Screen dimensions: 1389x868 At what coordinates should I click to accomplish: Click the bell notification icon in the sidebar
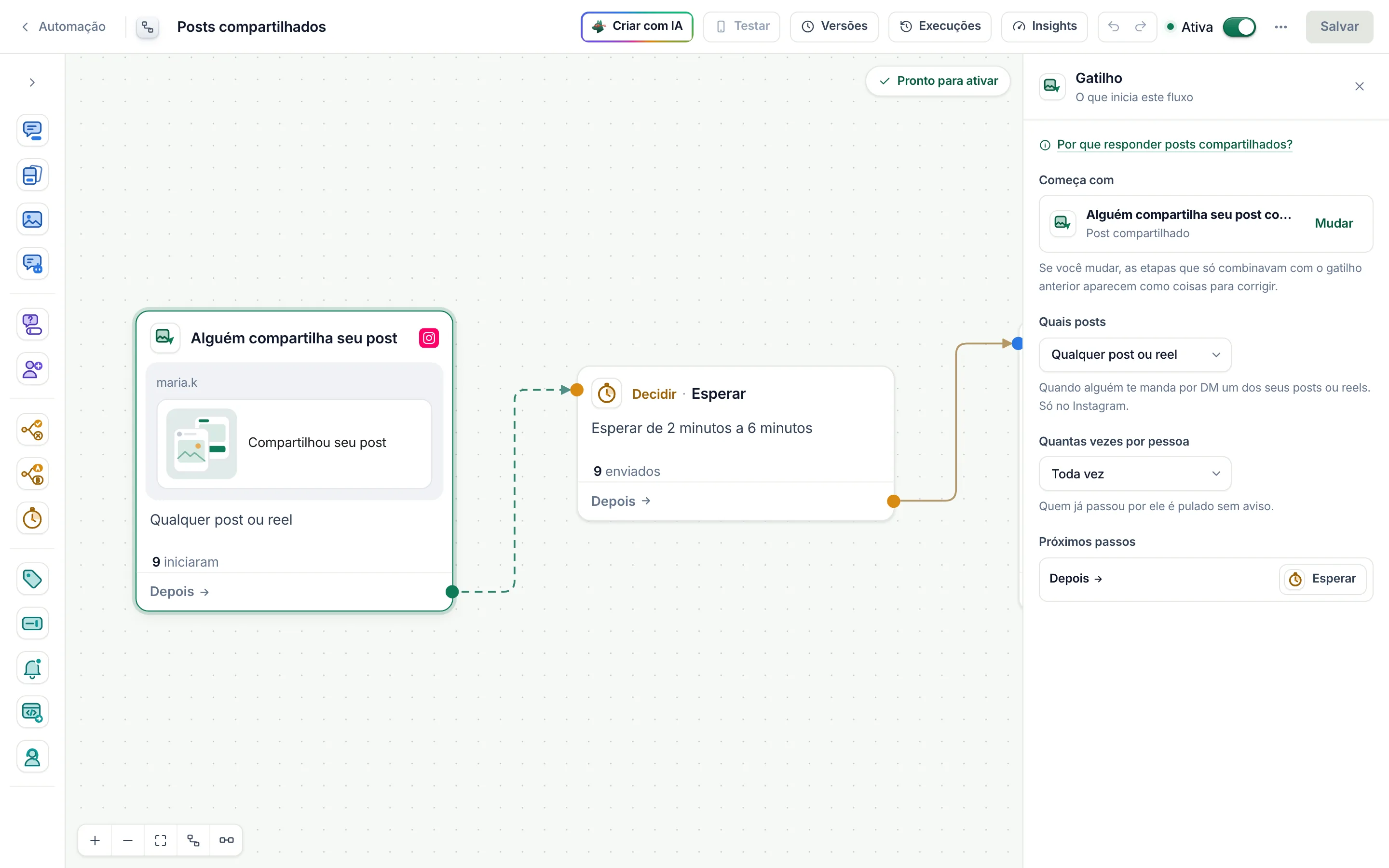(32, 668)
